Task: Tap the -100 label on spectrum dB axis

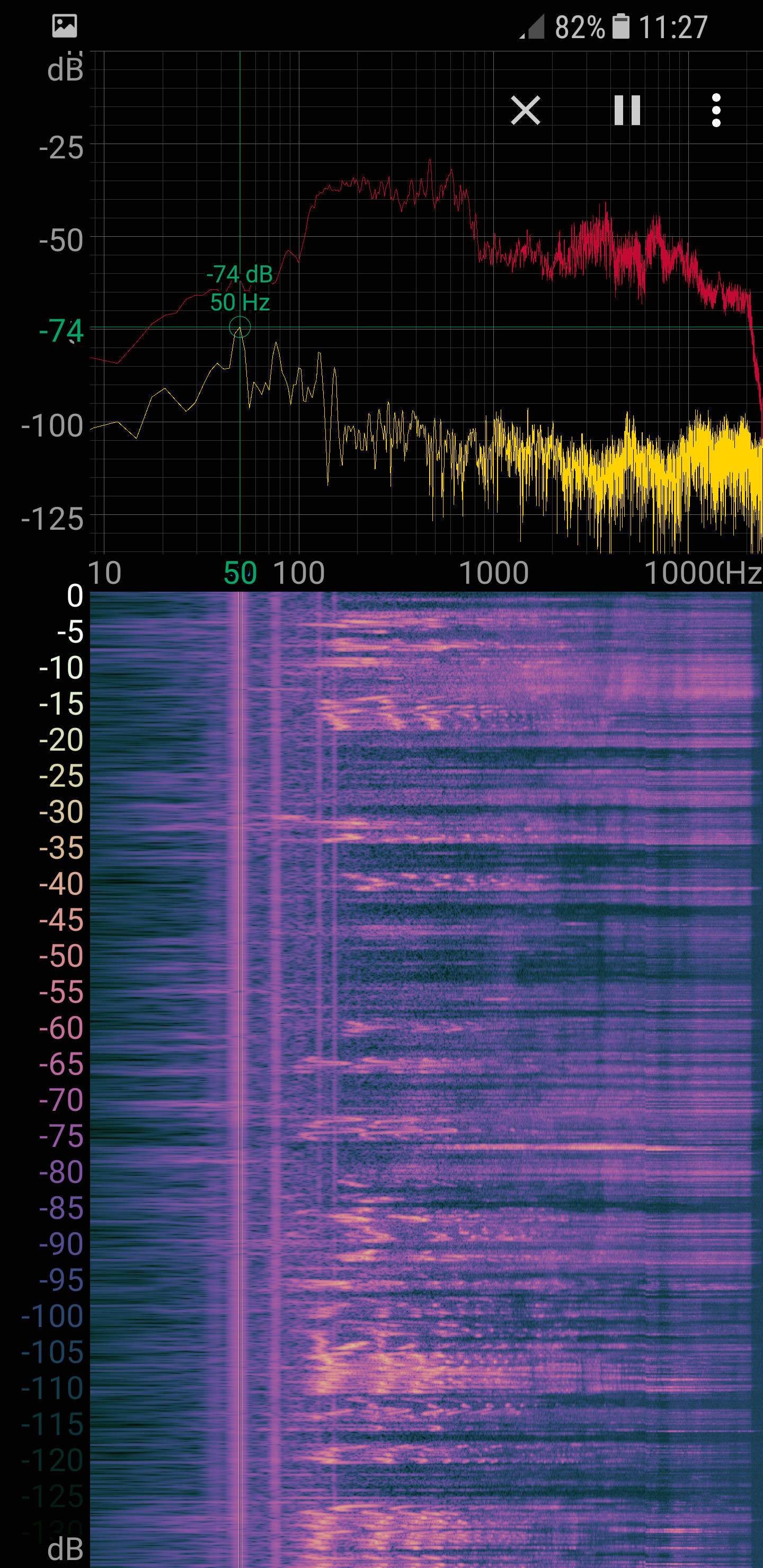Action: point(52,425)
